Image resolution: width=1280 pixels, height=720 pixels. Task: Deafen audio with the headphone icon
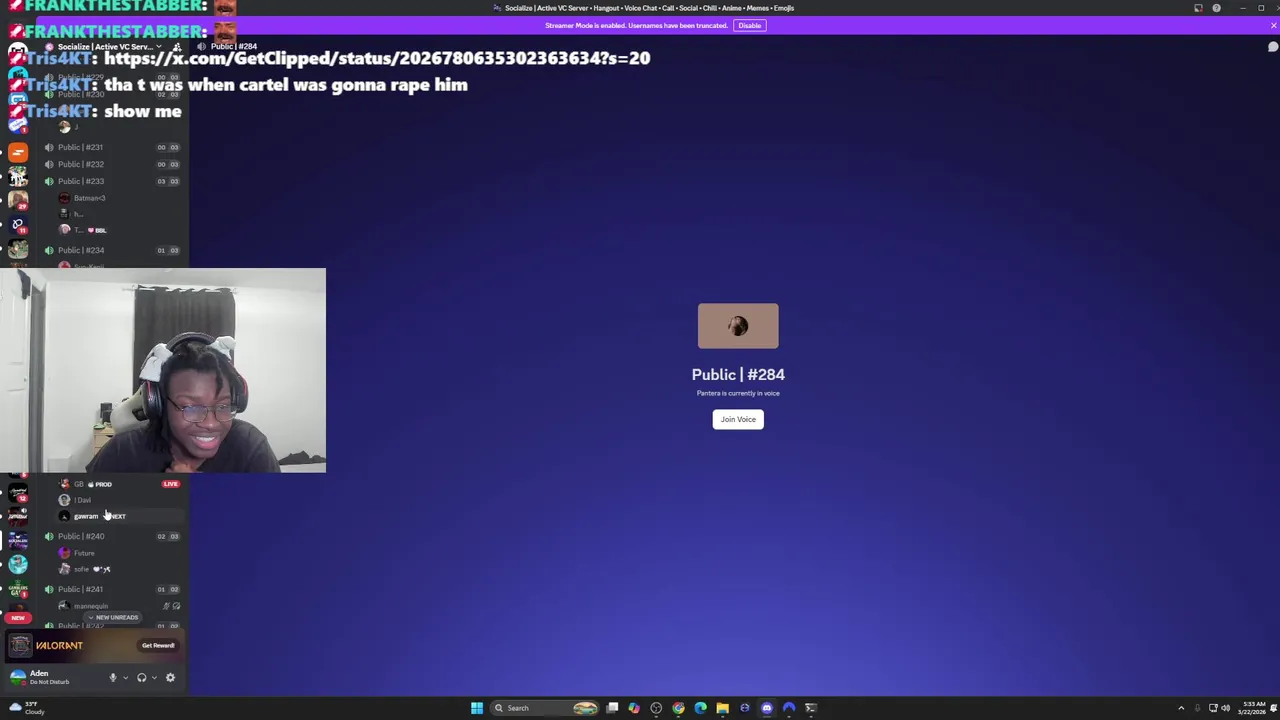tap(141, 678)
